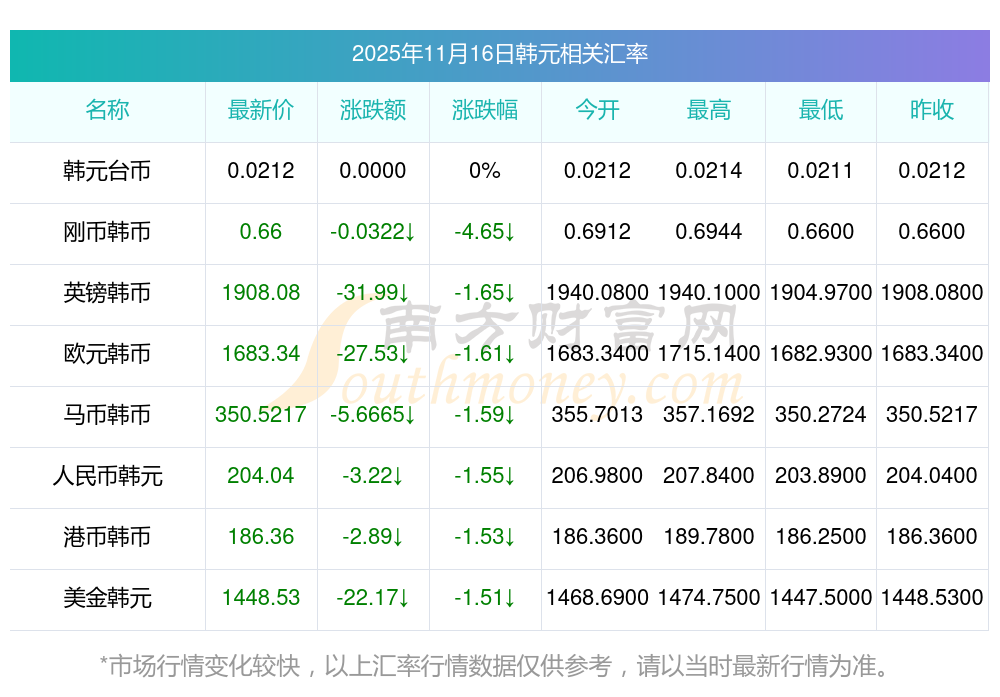Click the 最低 column header
This screenshot has width=1000, height=697.
pos(821,110)
